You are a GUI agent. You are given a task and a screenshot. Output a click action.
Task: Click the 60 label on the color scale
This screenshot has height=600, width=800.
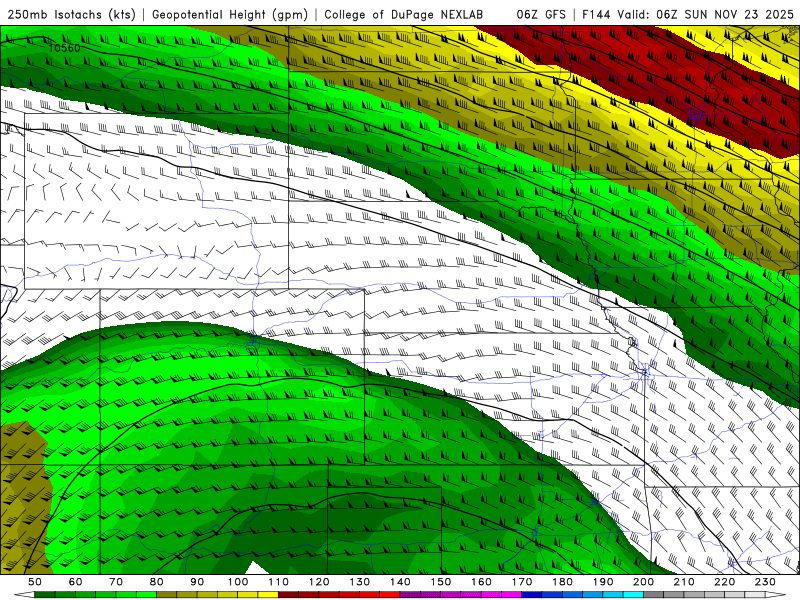click(x=76, y=582)
